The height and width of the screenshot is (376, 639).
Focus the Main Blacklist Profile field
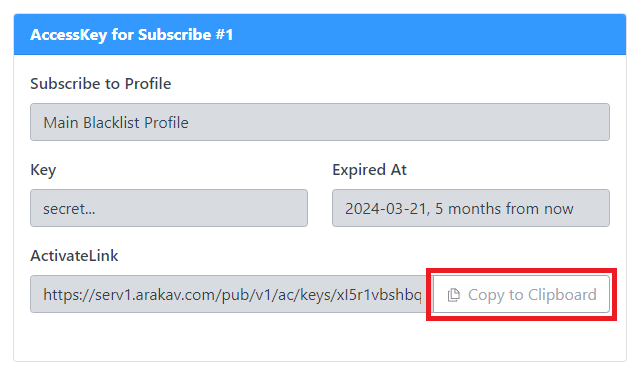pos(320,122)
